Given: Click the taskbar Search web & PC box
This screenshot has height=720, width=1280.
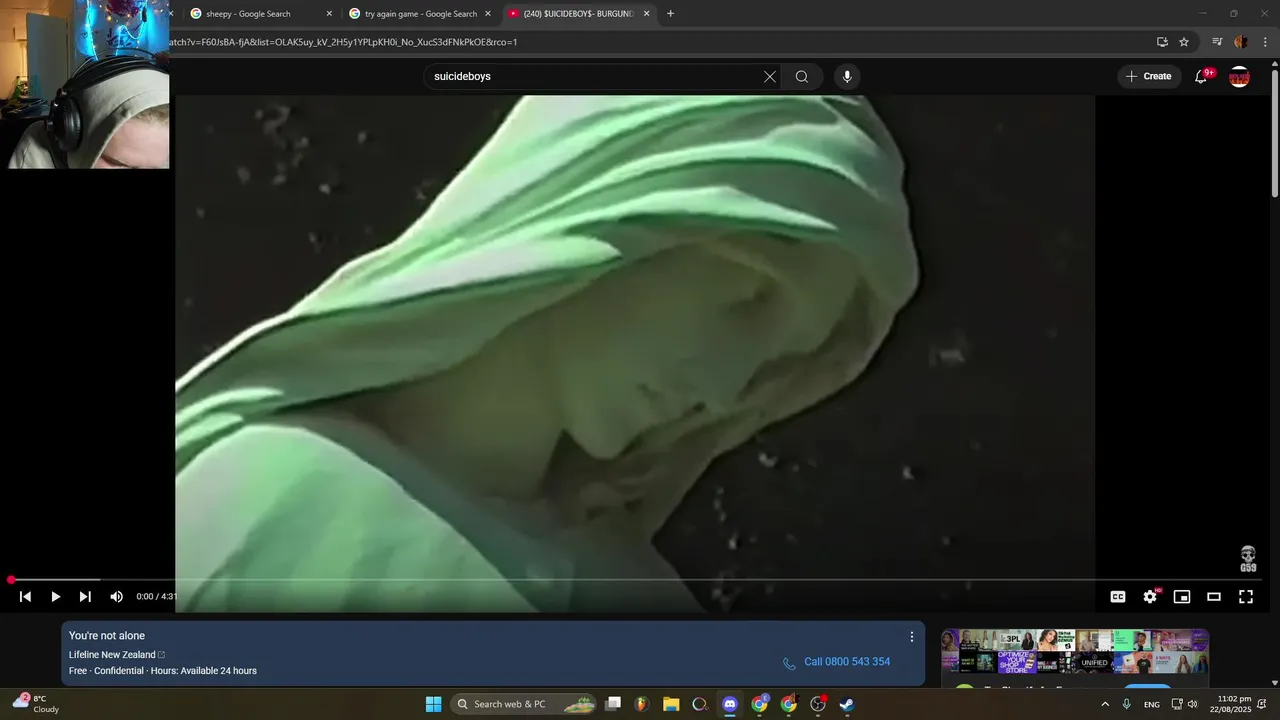Looking at the screenshot, I should coord(524,704).
